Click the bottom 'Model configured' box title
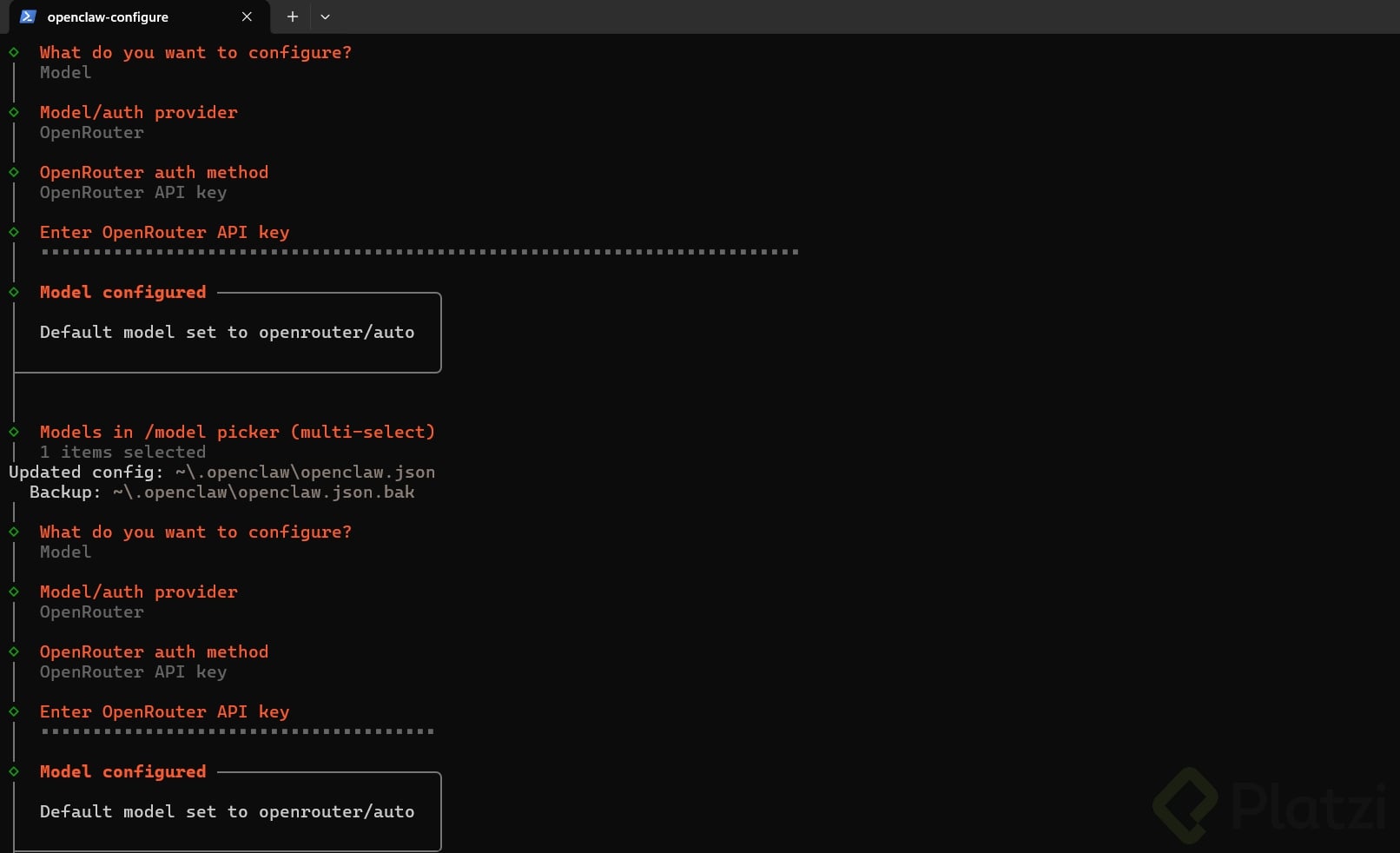Screen dimensions: 1400x853 (123, 772)
